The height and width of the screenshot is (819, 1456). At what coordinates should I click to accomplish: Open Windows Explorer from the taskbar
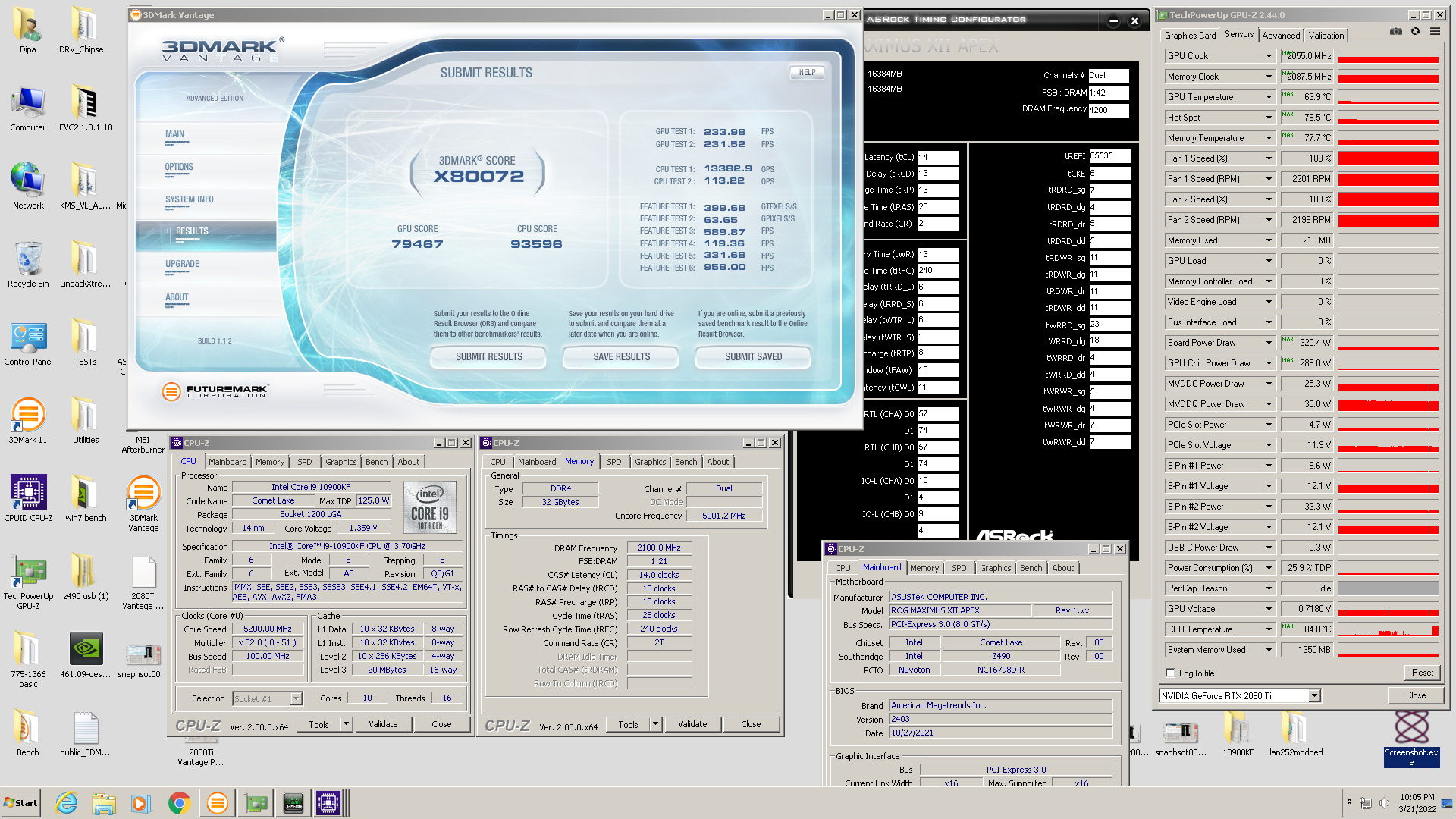[104, 803]
